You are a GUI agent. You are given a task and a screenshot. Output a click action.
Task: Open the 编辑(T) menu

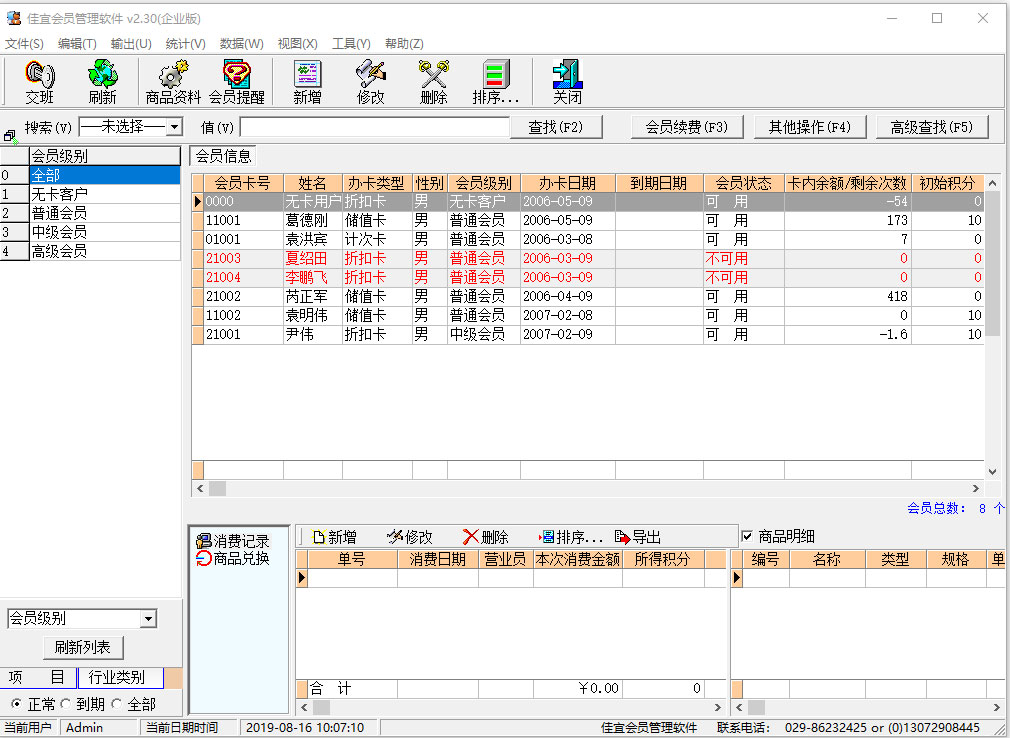point(77,44)
